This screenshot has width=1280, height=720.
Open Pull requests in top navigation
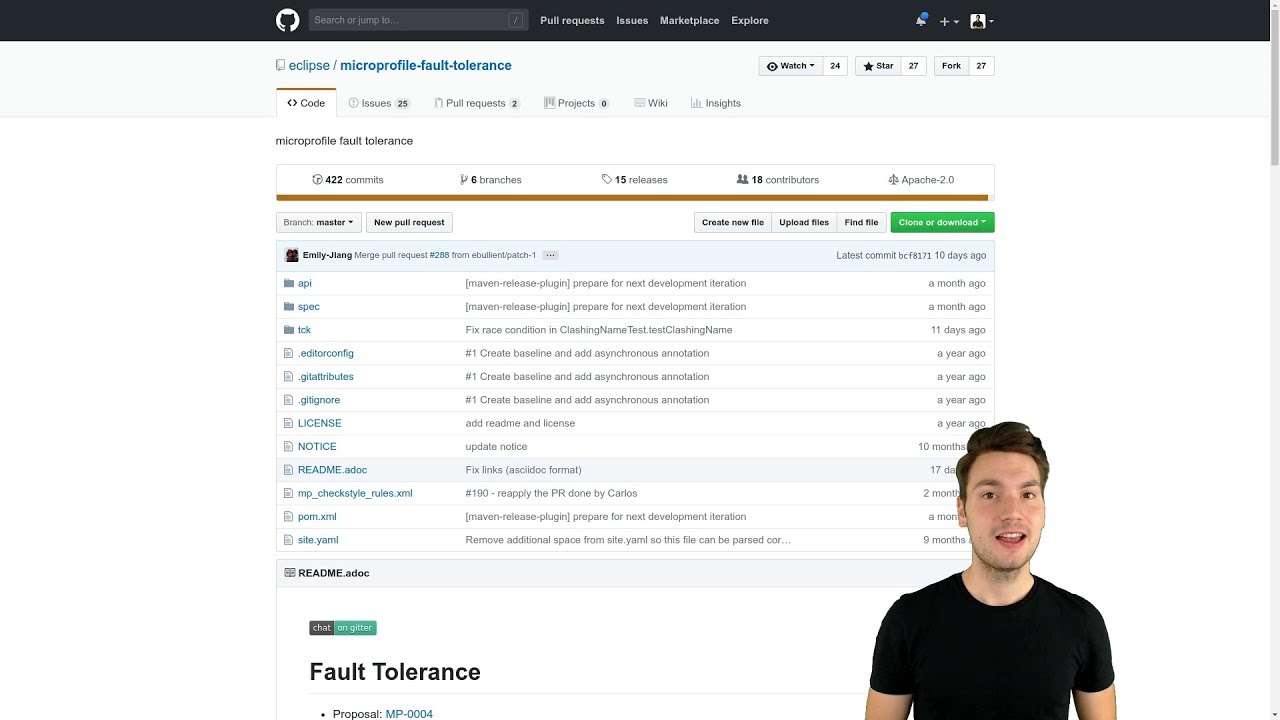click(572, 20)
